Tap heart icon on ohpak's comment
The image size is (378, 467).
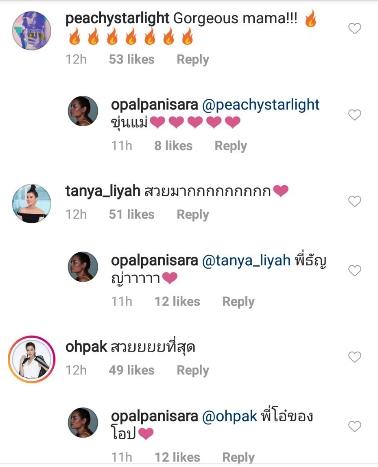(354, 357)
